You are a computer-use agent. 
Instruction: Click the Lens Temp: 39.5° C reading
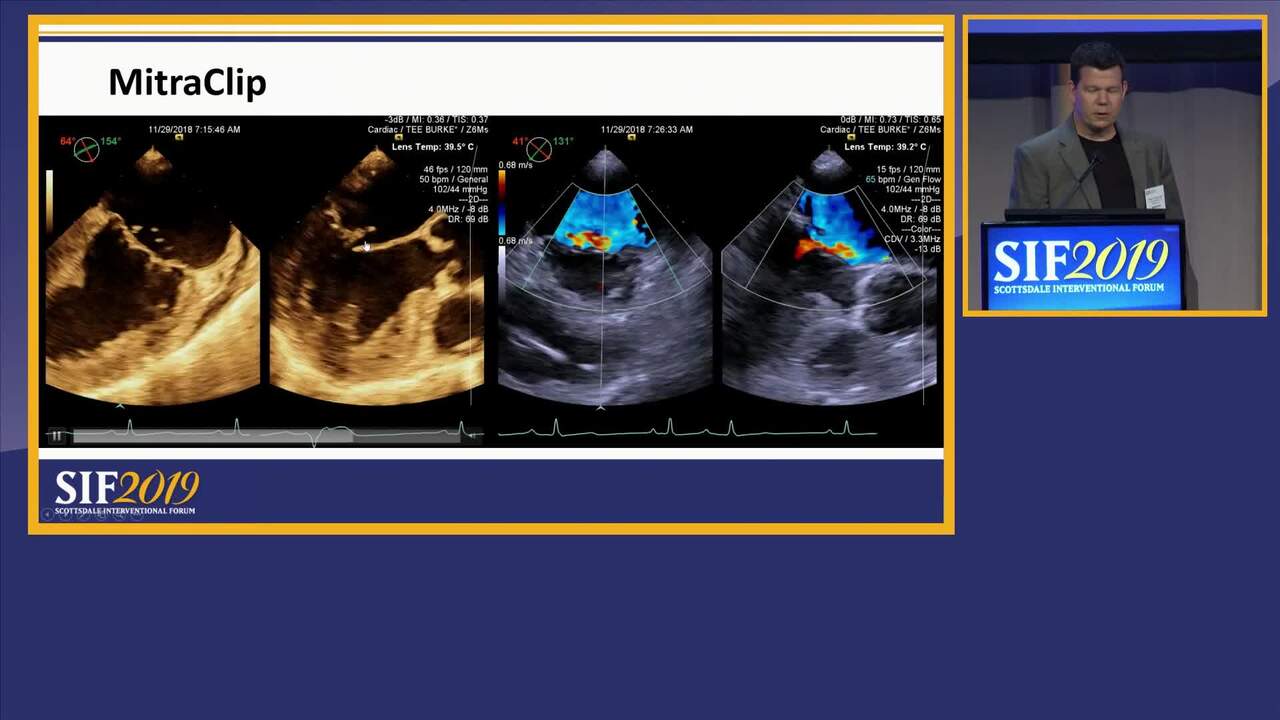click(435, 147)
